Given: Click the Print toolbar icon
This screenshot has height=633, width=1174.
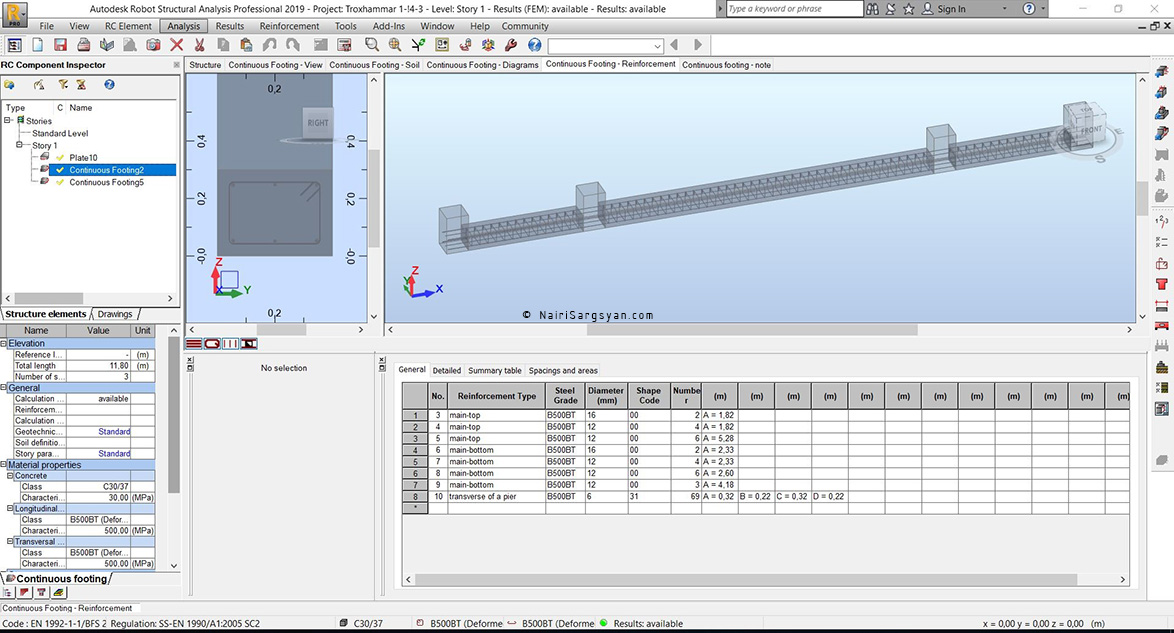Looking at the screenshot, I should (84, 45).
